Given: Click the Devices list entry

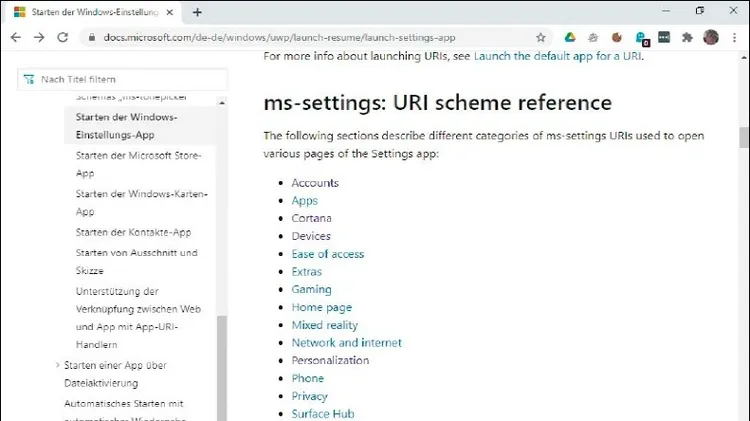Looking at the screenshot, I should [x=311, y=236].
